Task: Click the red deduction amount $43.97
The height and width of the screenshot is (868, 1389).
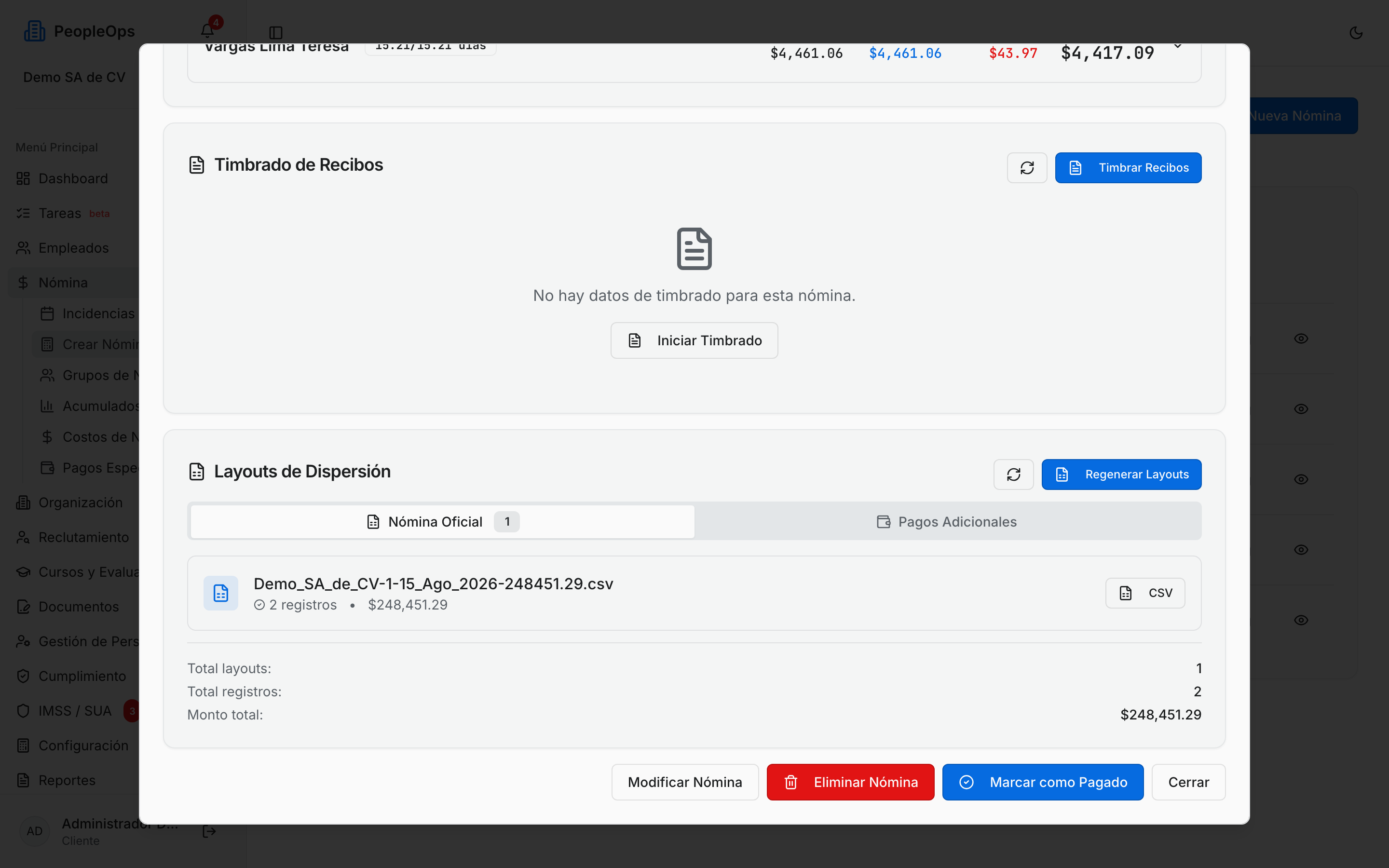Action: (x=1013, y=54)
